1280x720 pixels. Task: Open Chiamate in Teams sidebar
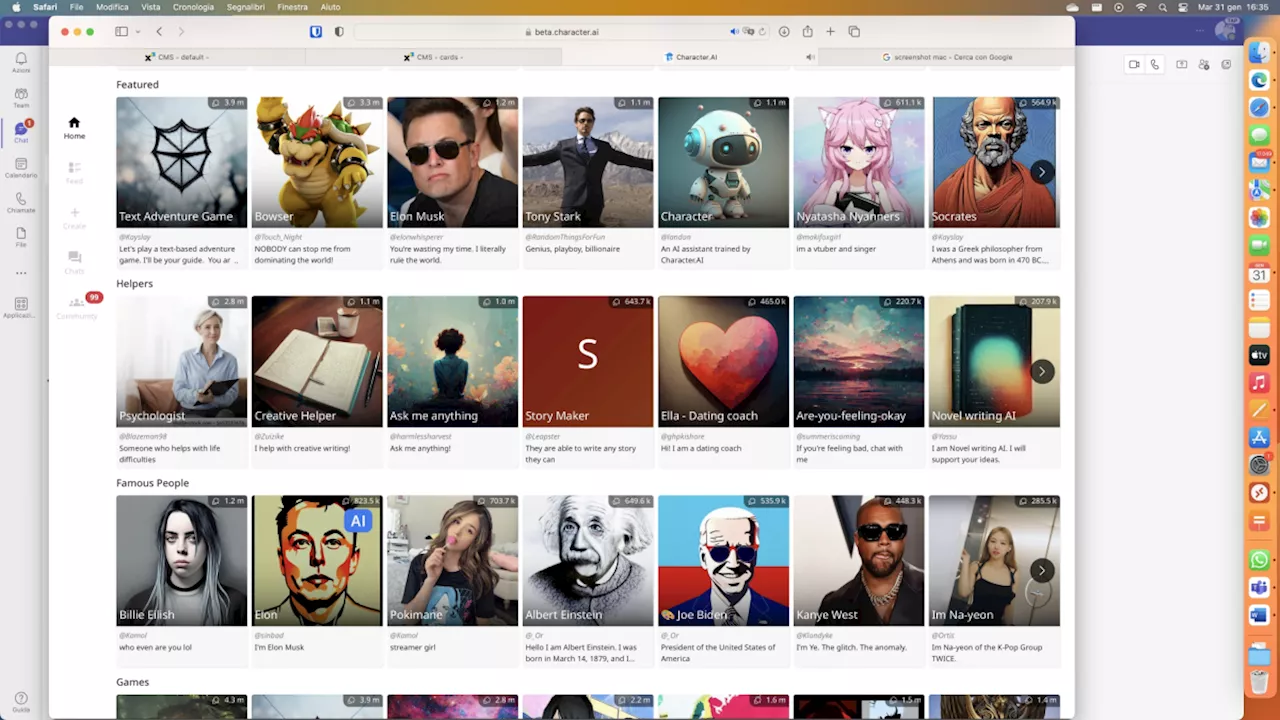click(x=21, y=203)
